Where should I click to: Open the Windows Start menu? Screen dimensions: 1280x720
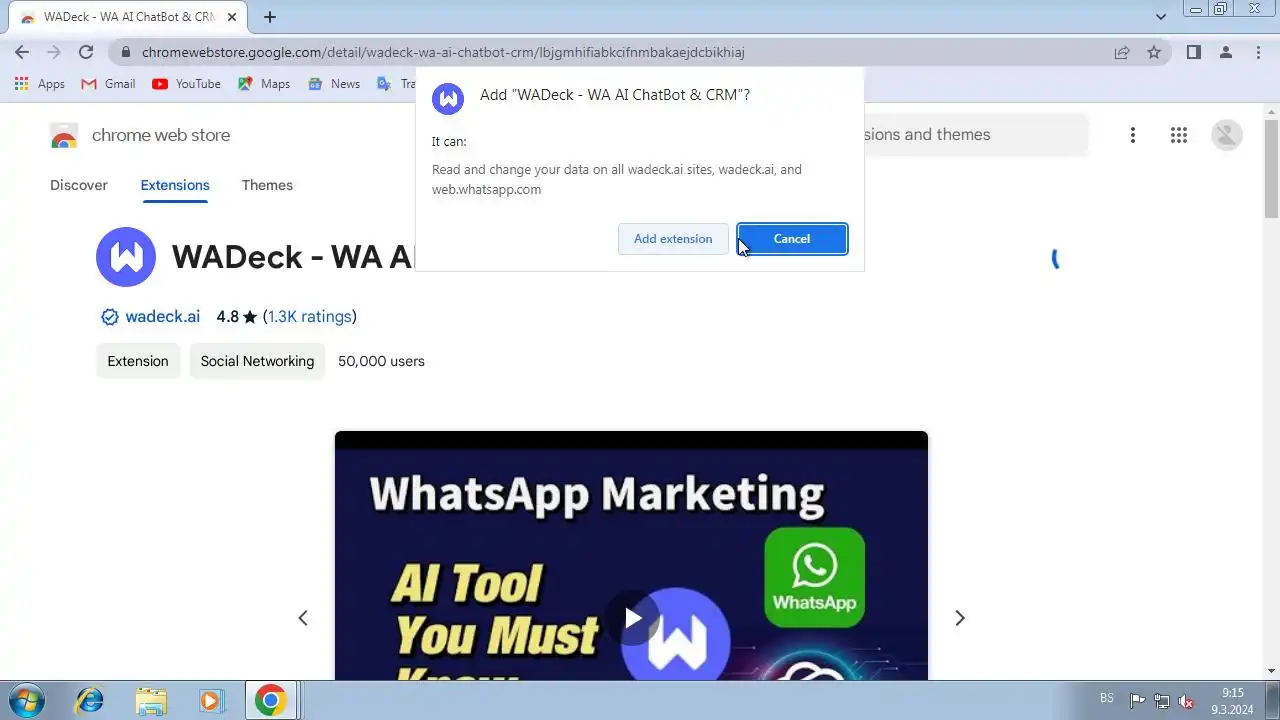(25, 700)
